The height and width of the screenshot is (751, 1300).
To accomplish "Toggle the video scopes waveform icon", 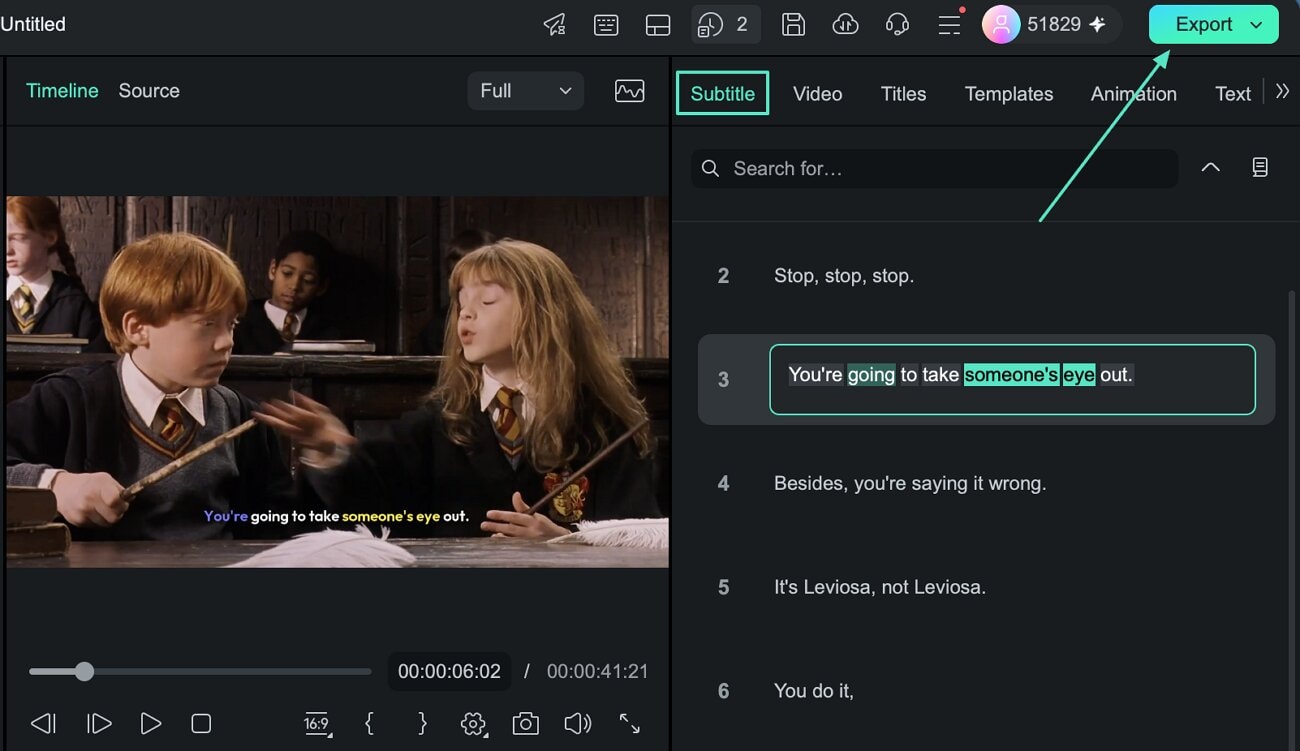I will (629, 91).
